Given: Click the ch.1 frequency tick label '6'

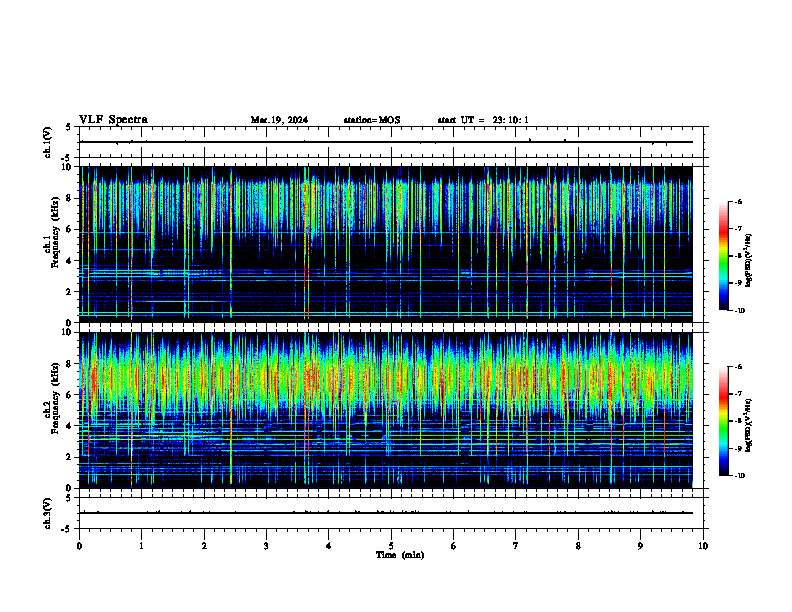Looking at the screenshot, I should click(x=69, y=229).
